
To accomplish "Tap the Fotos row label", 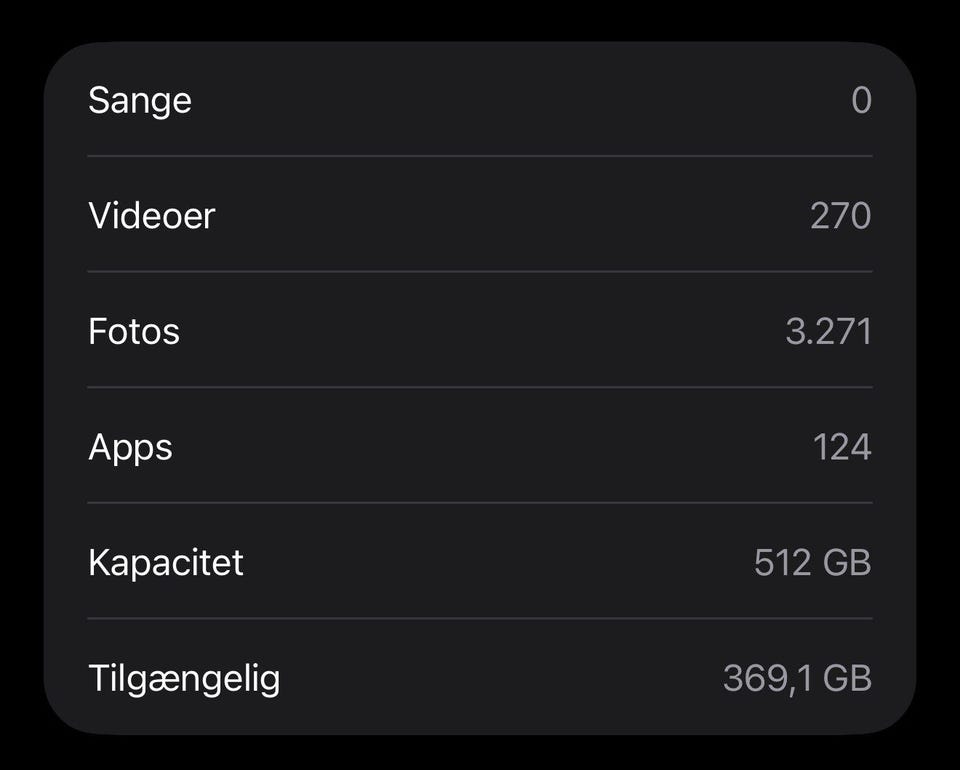I will pyautogui.click(x=134, y=331).
